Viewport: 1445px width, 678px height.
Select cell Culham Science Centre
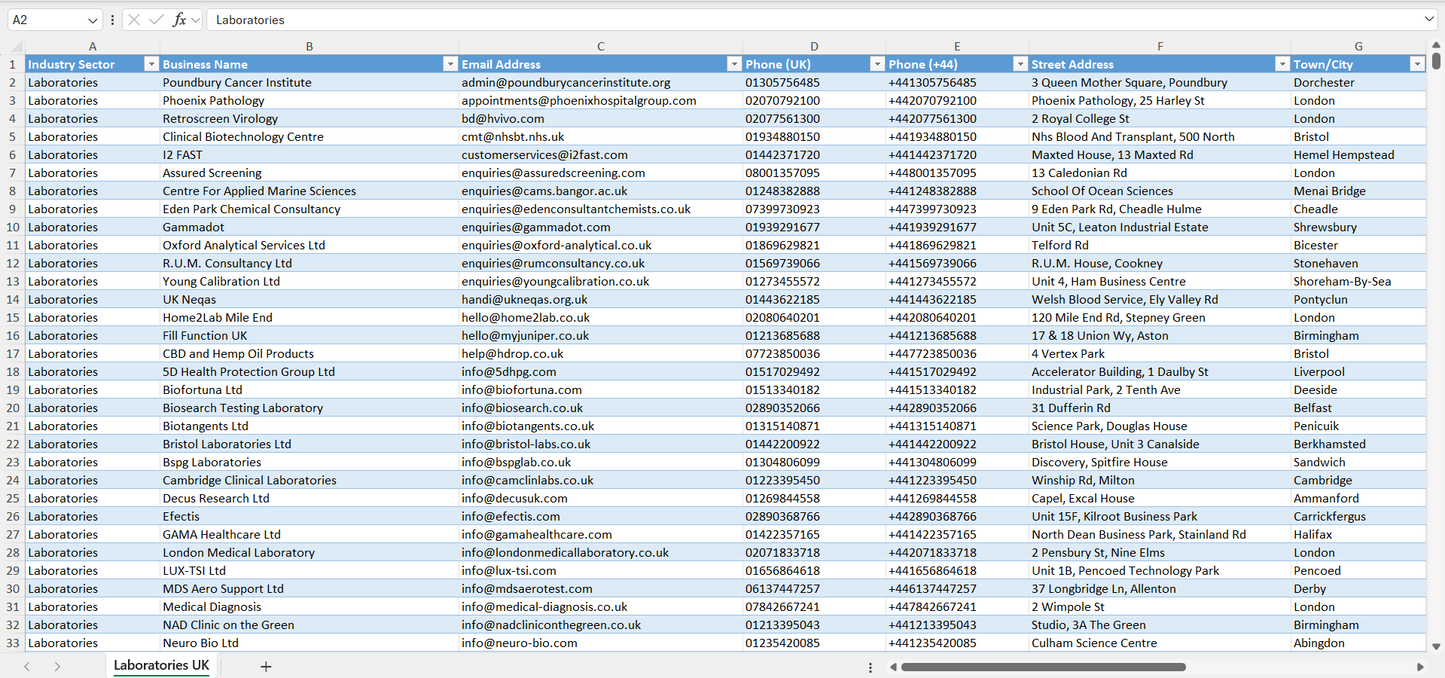click(x=1160, y=643)
